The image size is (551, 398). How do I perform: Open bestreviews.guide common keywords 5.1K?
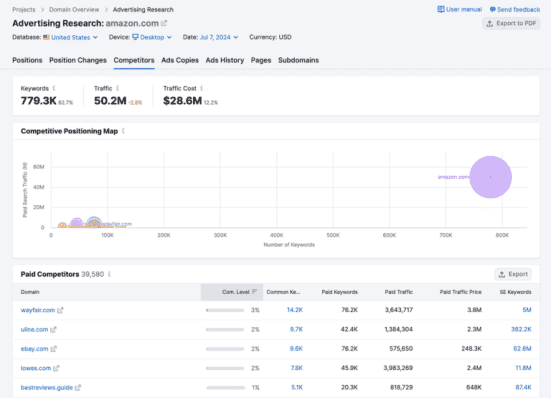(297, 387)
